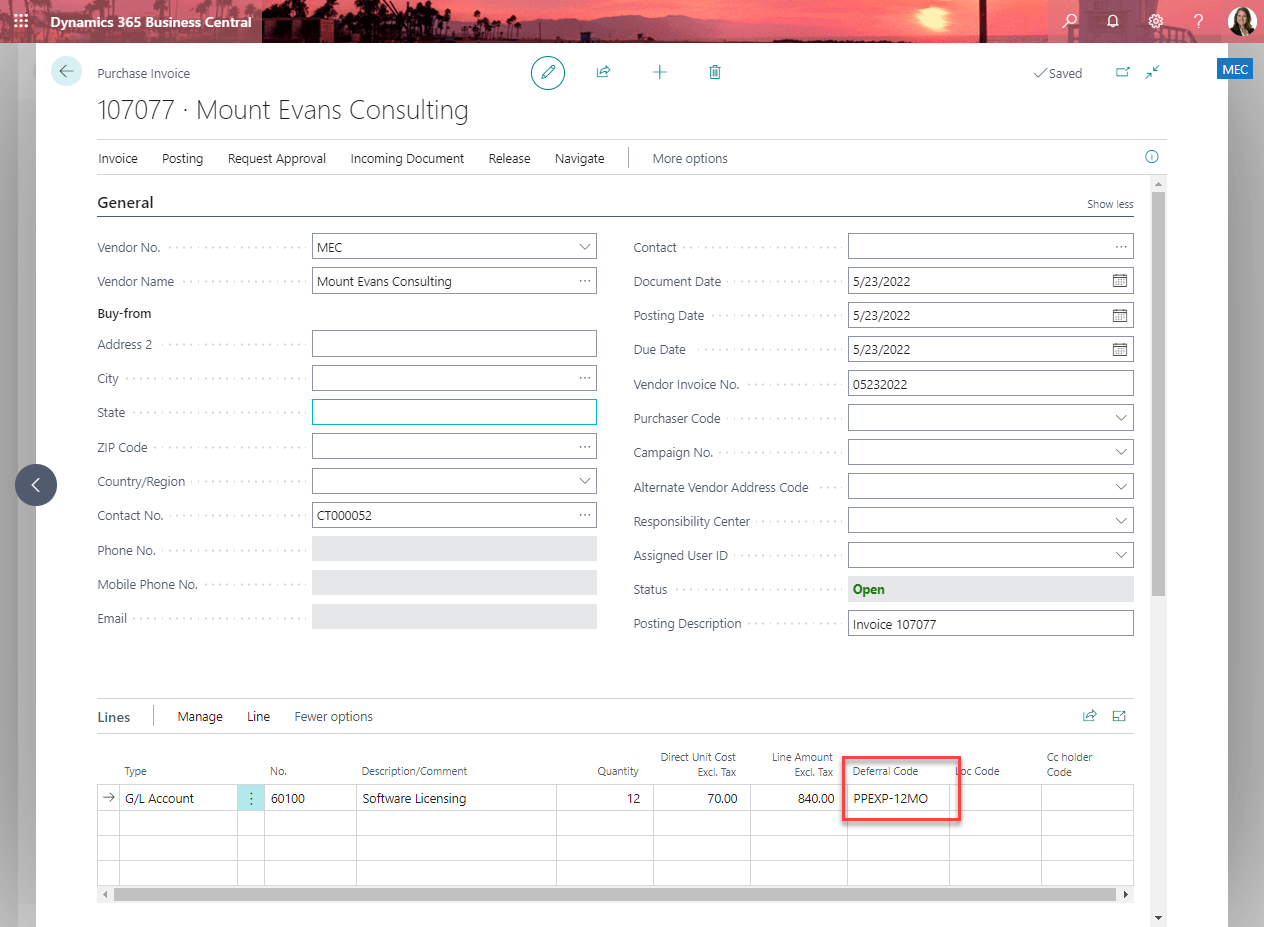This screenshot has height=927, width=1264.
Task: Collapse the Lines section heading
Action: click(114, 717)
